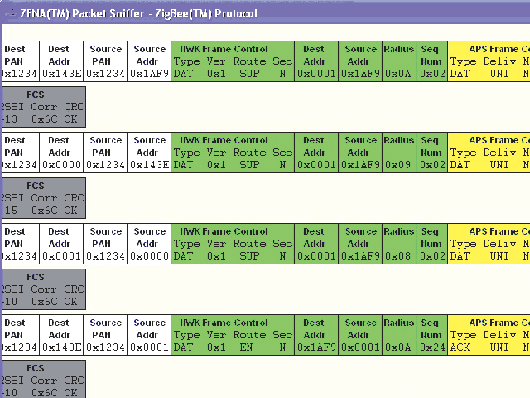
Task: Click Source Addr 0x1AF9 in first packet MAC header
Action: click(x=149, y=61)
